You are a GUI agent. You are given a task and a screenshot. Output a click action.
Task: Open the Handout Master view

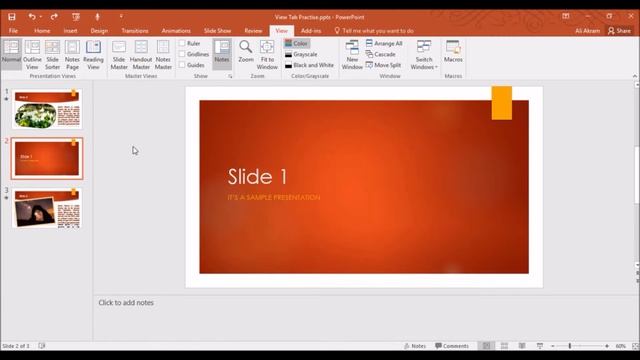pos(141,55)
